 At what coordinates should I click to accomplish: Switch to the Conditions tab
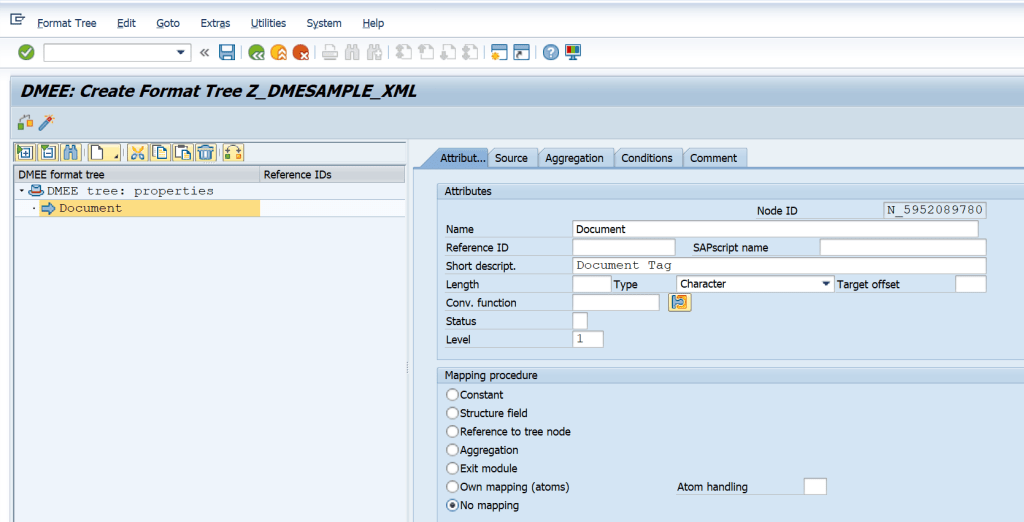647,158
